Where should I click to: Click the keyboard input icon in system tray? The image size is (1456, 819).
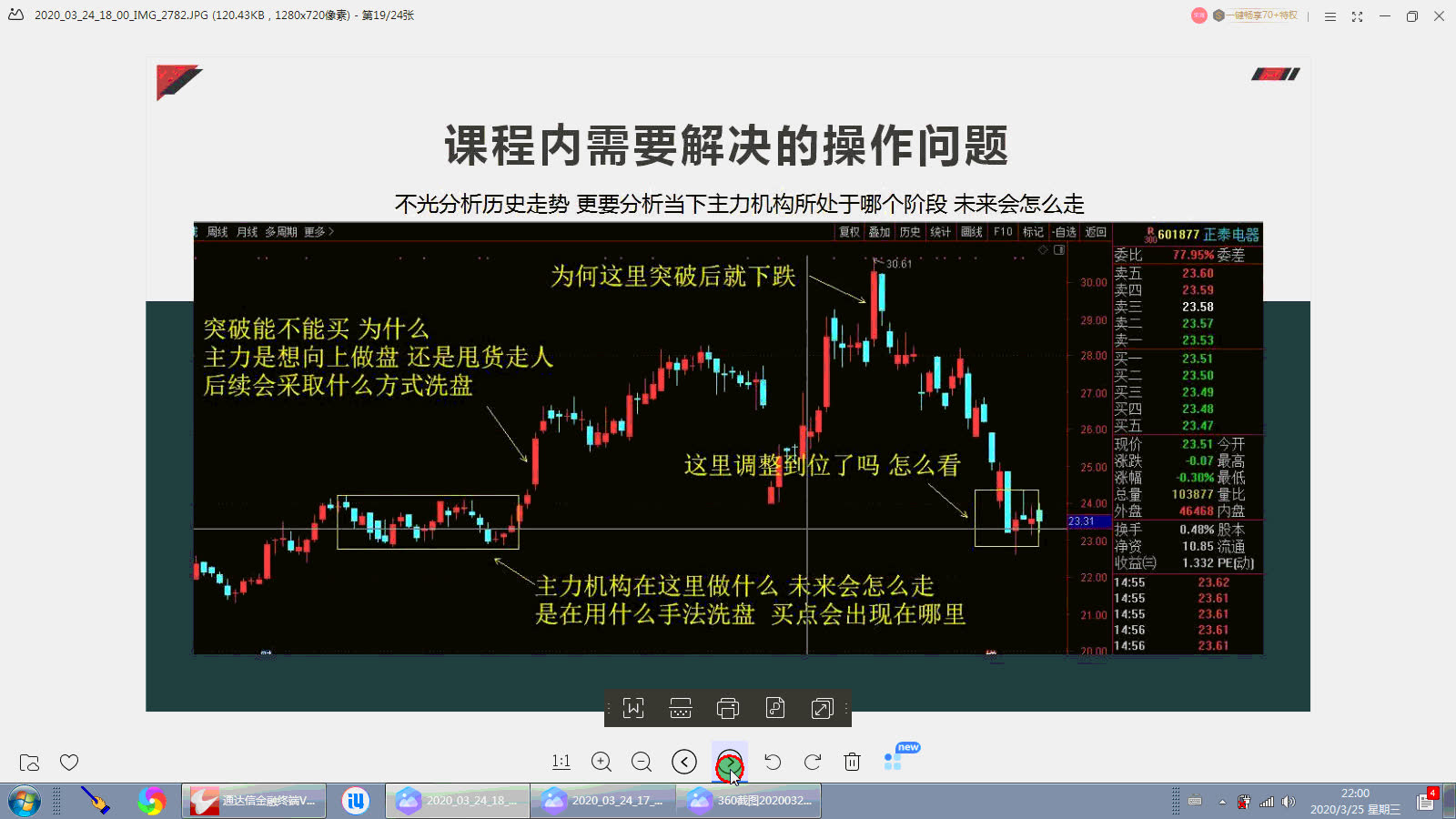[x=1195, y=802]
